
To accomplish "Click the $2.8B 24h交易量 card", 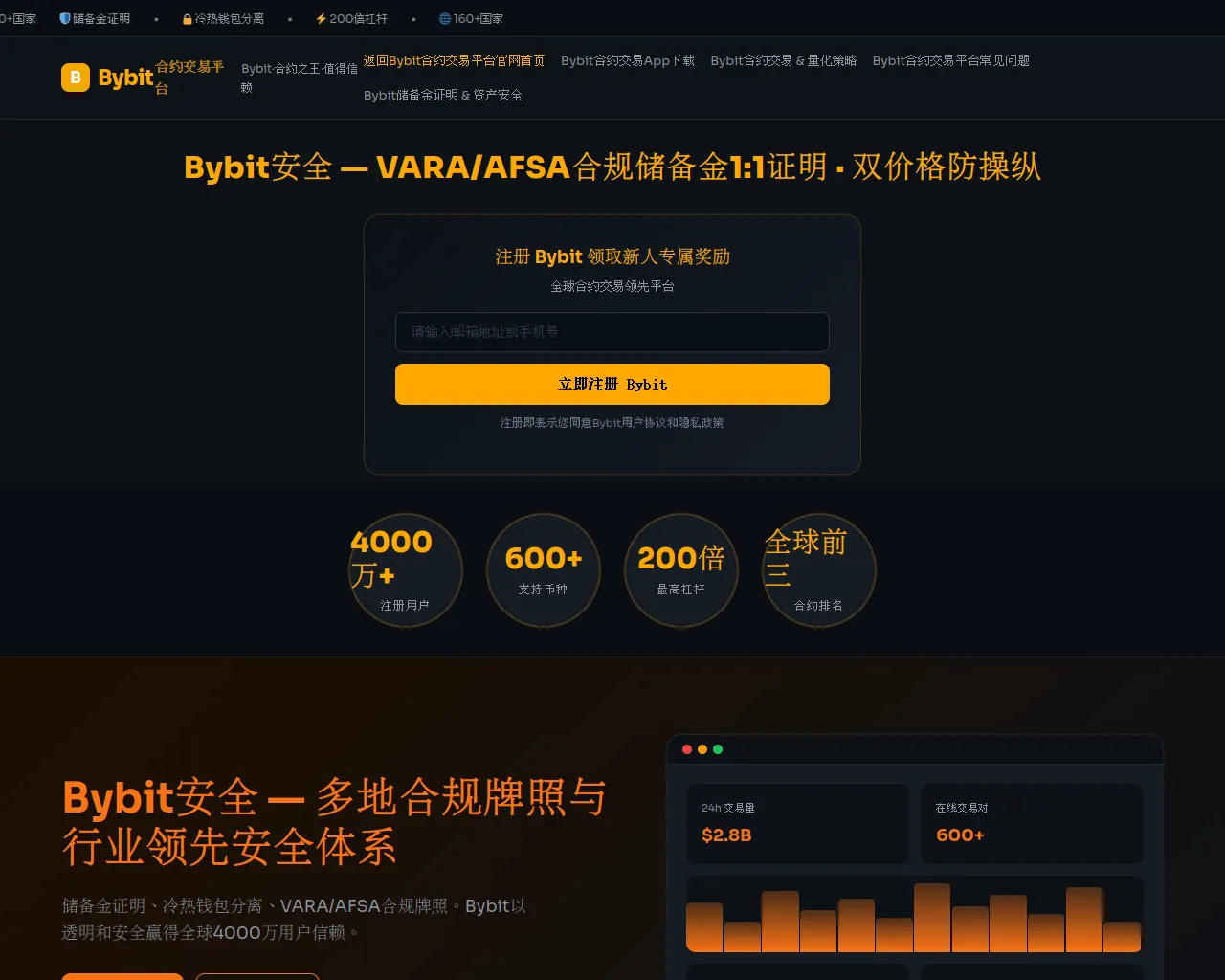I will click(798, 824).
